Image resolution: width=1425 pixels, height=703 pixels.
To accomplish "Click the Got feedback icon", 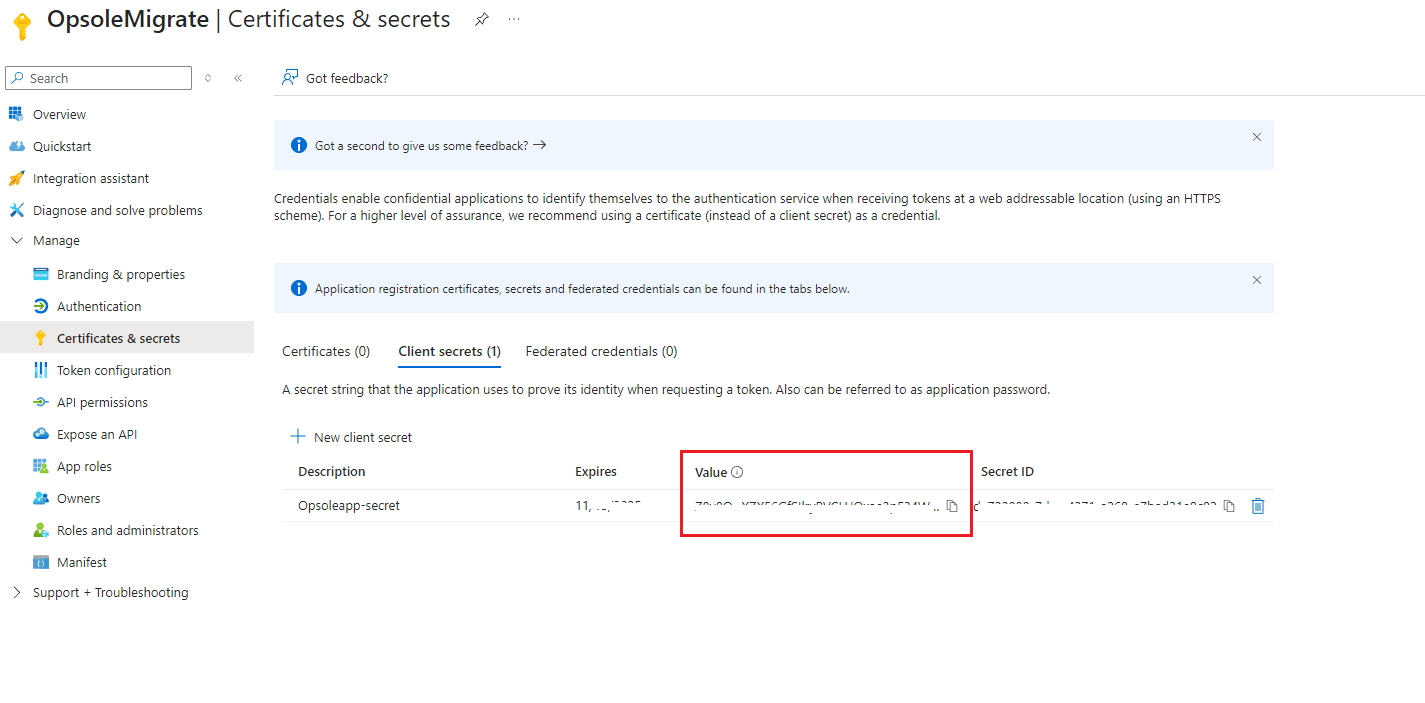I will point(290,78).
